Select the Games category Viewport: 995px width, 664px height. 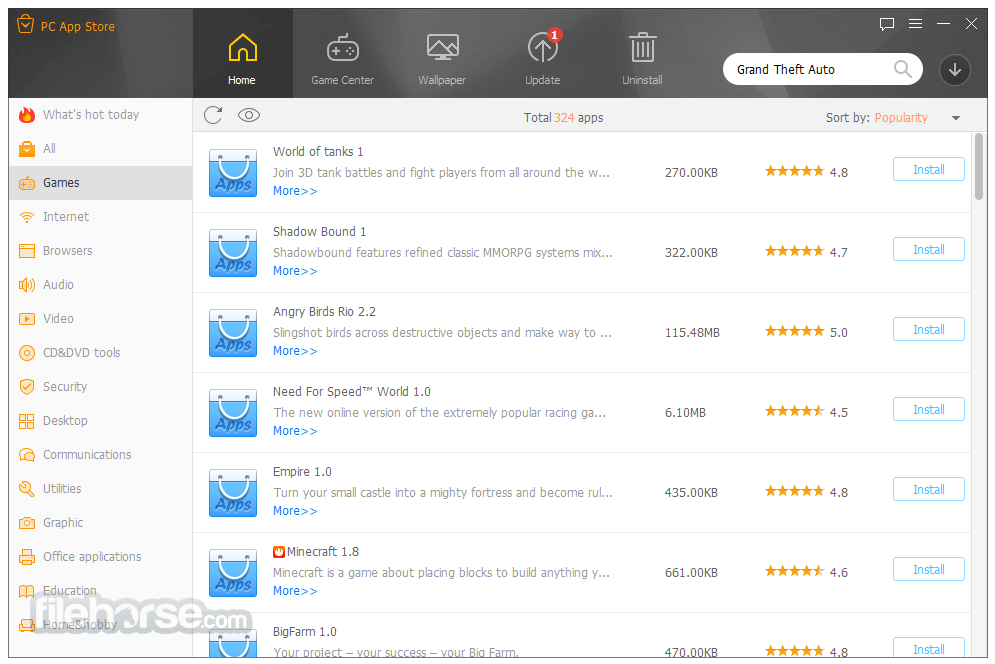pyautogui.click(x=101, y=183)
